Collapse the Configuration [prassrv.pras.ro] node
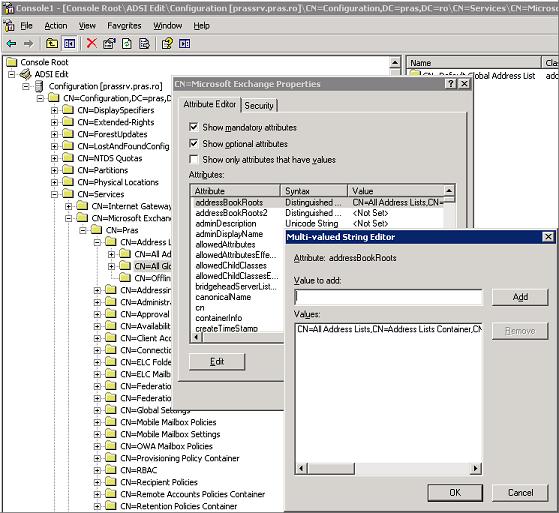 tap(26, 86)
